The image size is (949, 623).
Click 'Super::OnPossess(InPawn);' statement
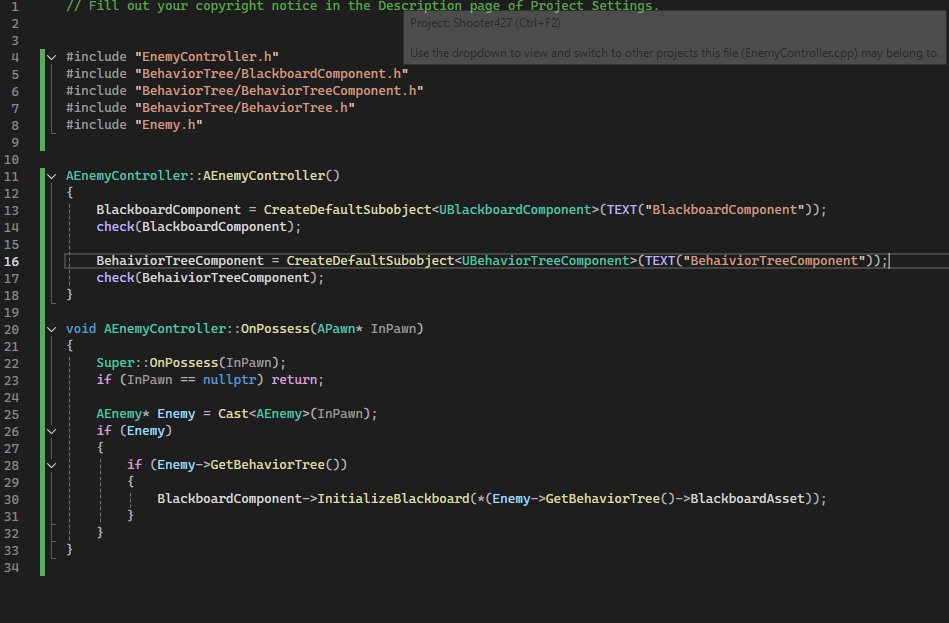coord(191,362)
